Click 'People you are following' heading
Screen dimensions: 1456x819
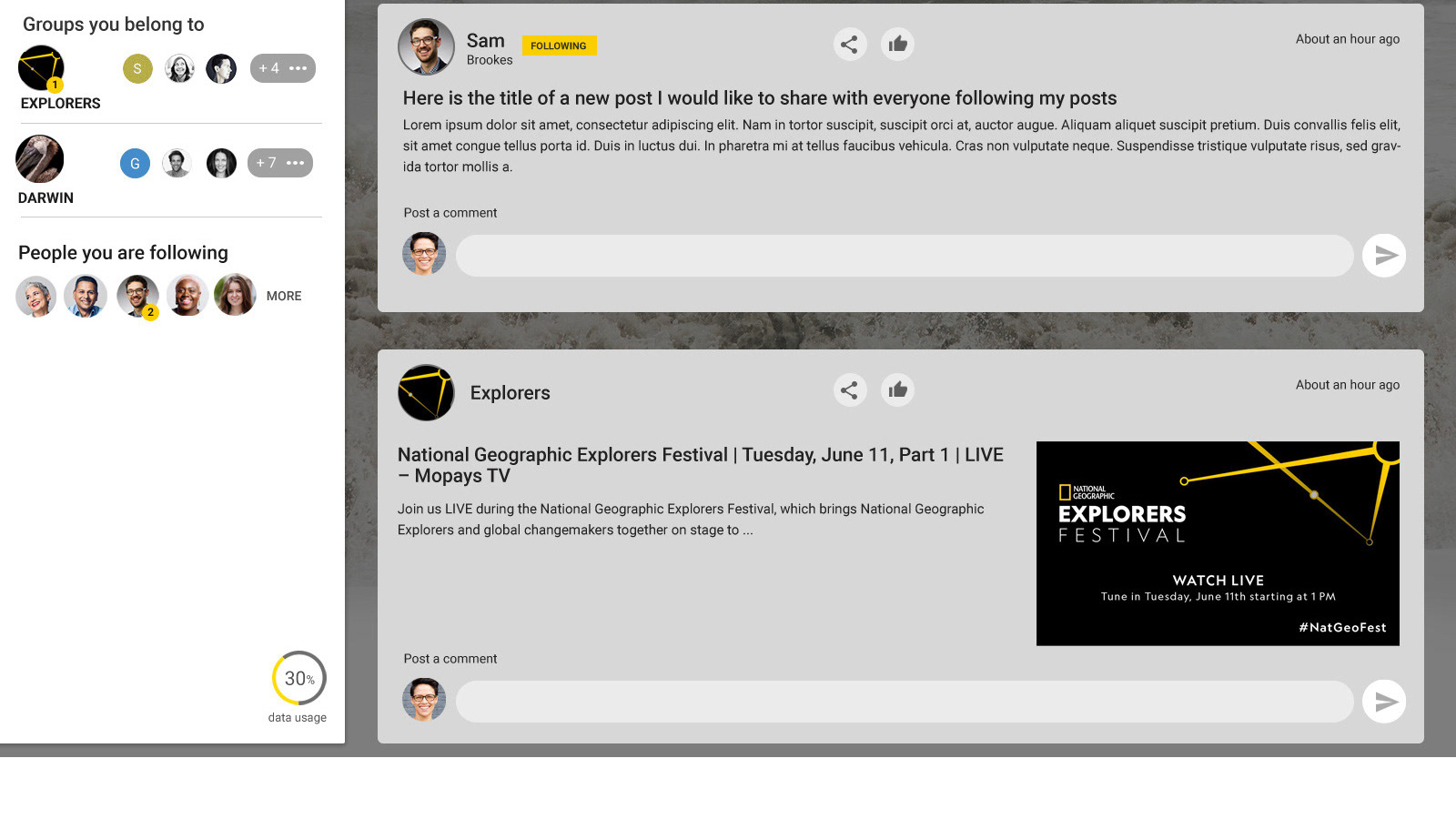pos(124,253)
